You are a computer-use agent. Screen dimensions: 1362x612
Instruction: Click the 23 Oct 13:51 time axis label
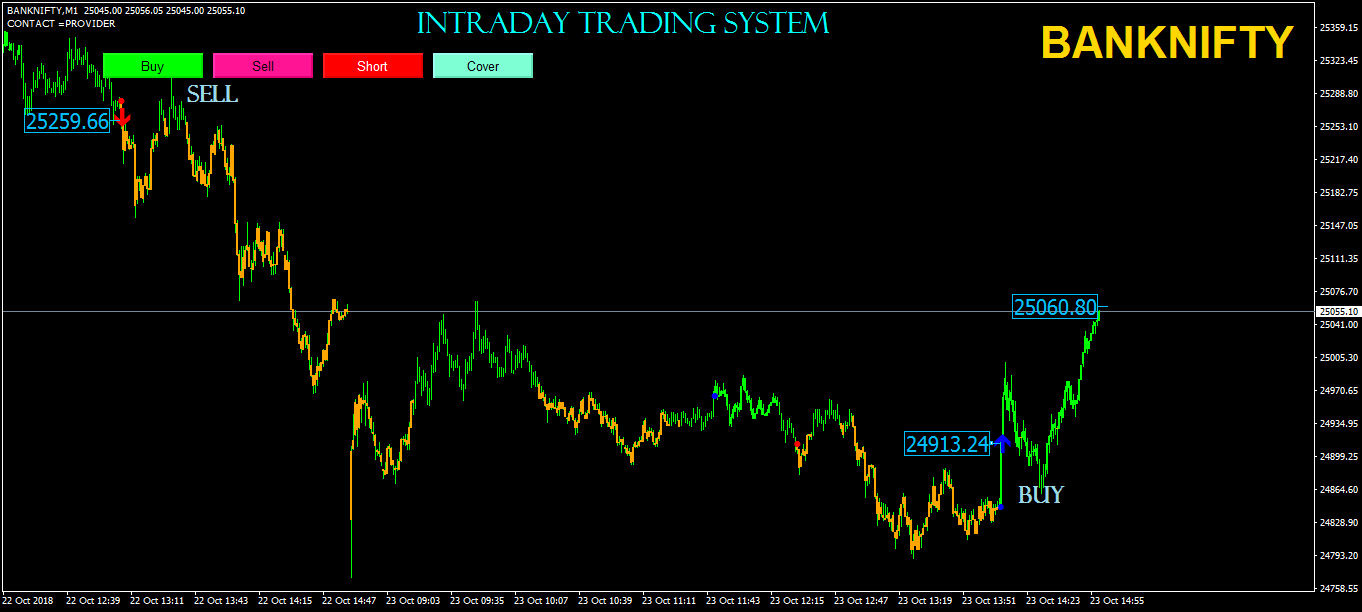click(989, 601)
